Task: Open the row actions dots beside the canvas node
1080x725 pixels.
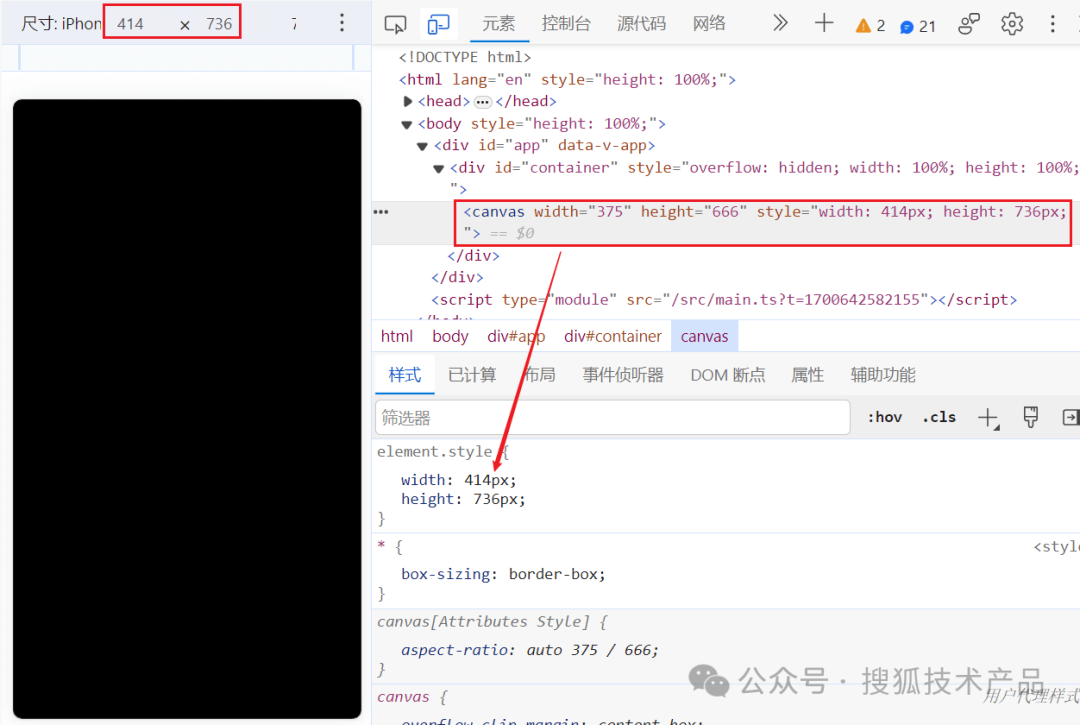Action: tap(381, 212)
